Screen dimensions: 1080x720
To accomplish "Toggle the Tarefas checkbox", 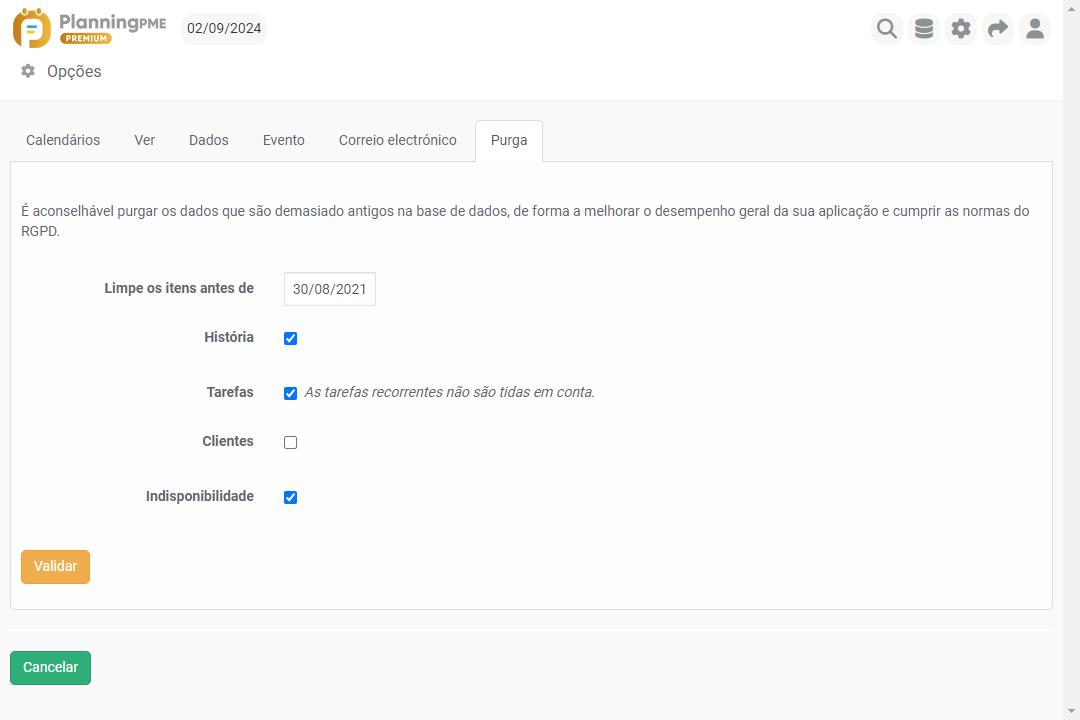I will [291, 393].
